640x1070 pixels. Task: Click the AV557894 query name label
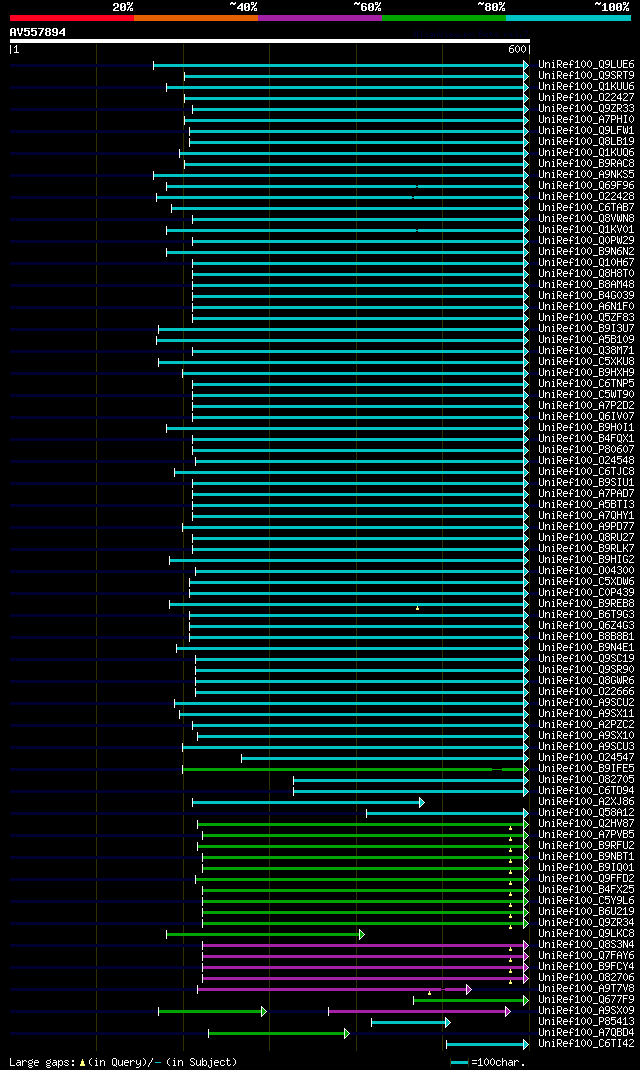38,32
